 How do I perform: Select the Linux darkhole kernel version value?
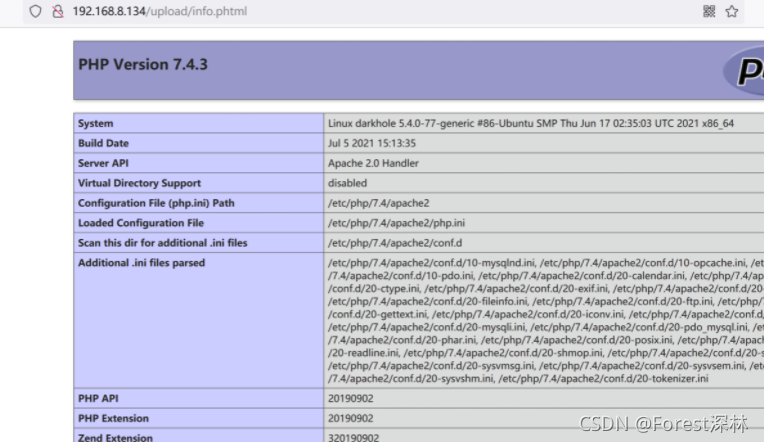point(531,123)
